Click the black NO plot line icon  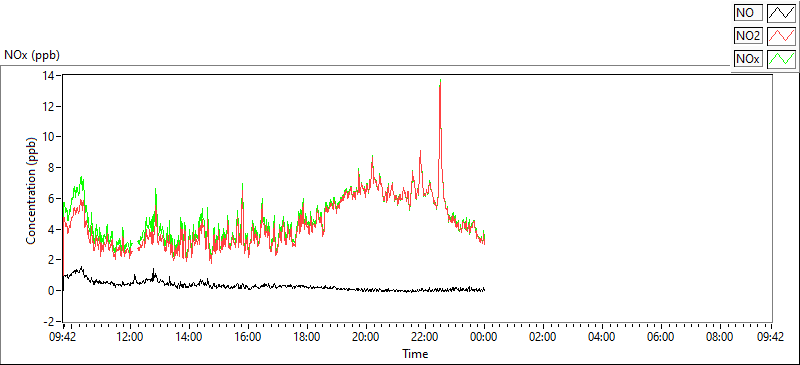click(x=782, y=12)
